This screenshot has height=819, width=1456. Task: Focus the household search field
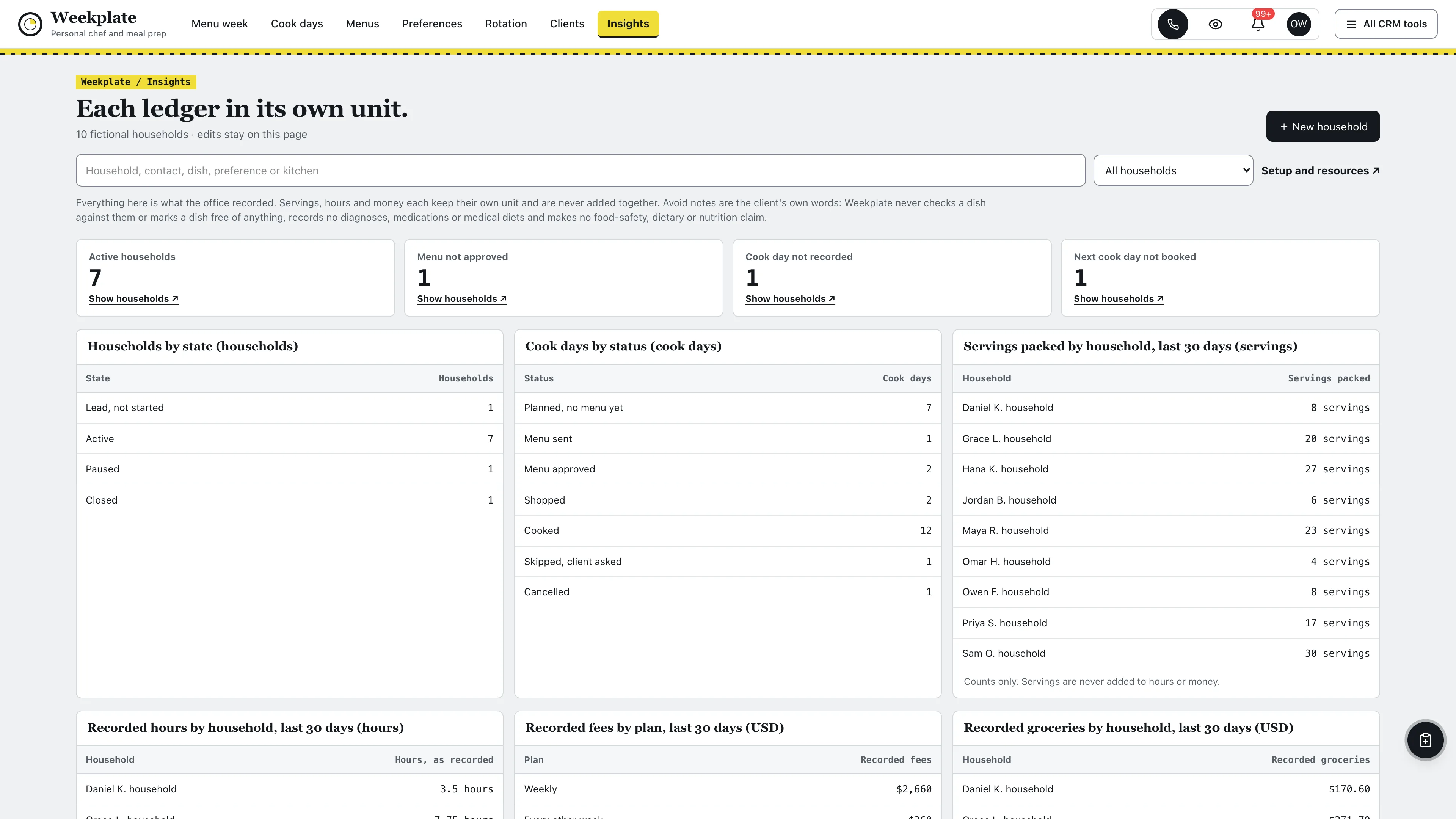click(x=581, y=170)
